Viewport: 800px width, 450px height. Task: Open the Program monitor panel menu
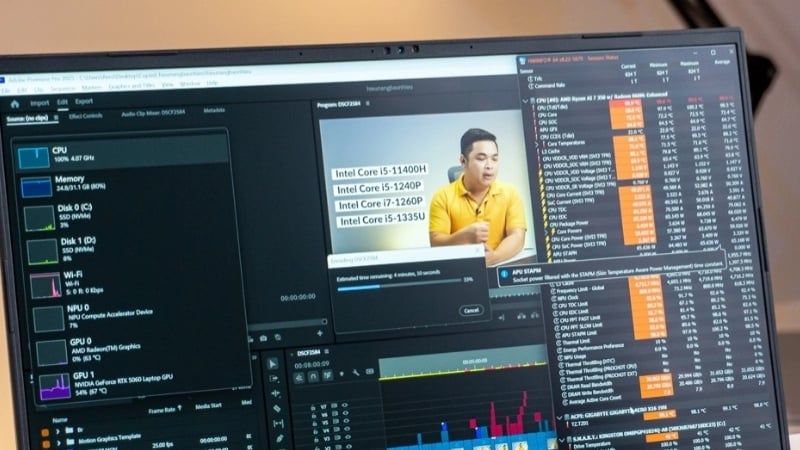pos(368,103)
